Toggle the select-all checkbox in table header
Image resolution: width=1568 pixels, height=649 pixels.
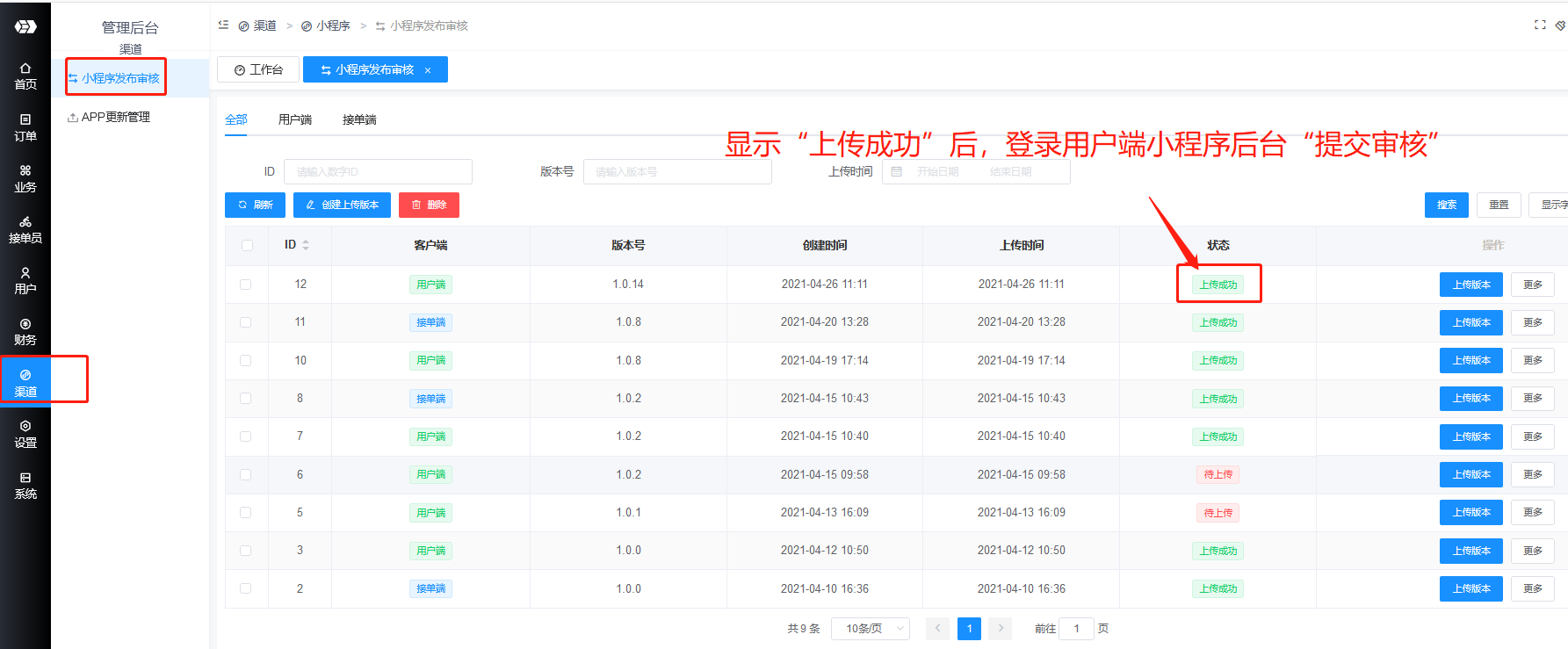(x=247, y=246)
